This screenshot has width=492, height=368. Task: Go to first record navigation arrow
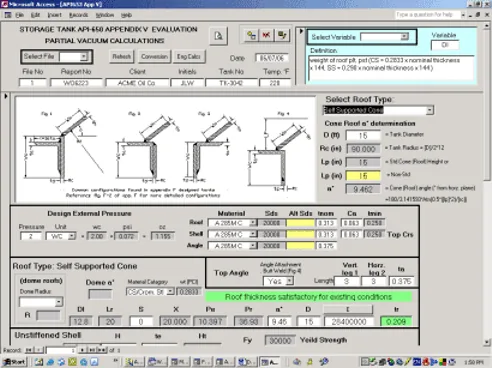pyautogui.click(x=29, y=350)
